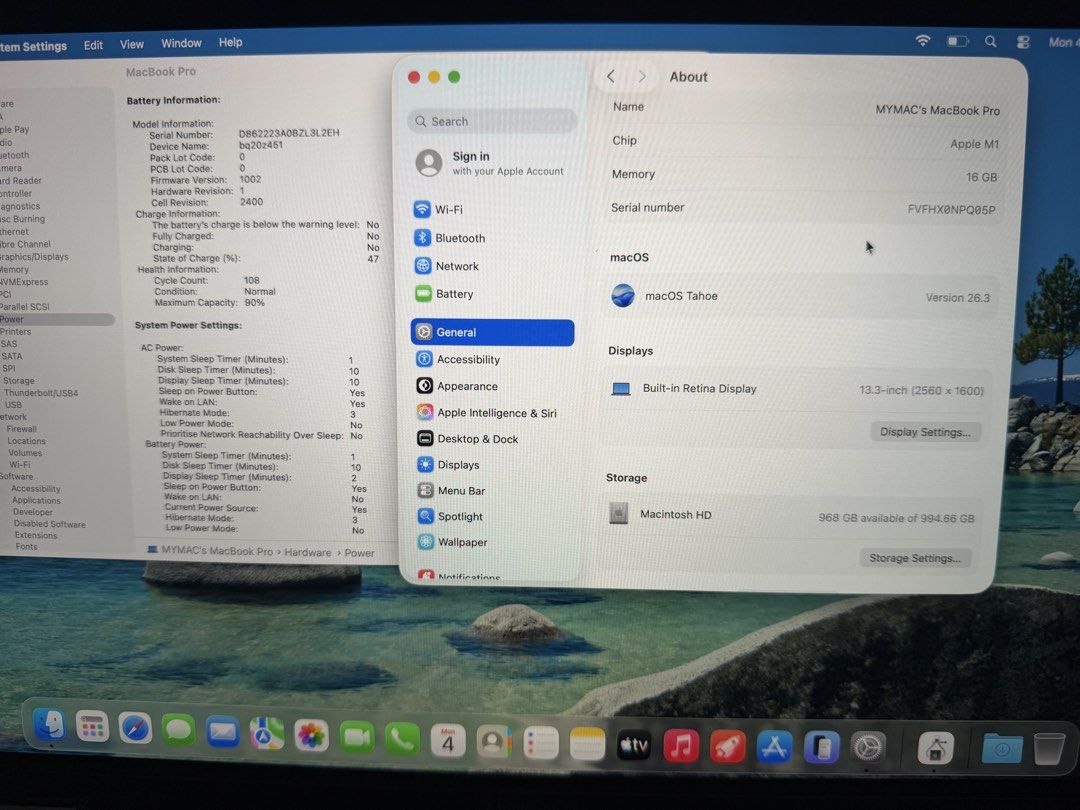Open the Window menu

pos(181,43)
